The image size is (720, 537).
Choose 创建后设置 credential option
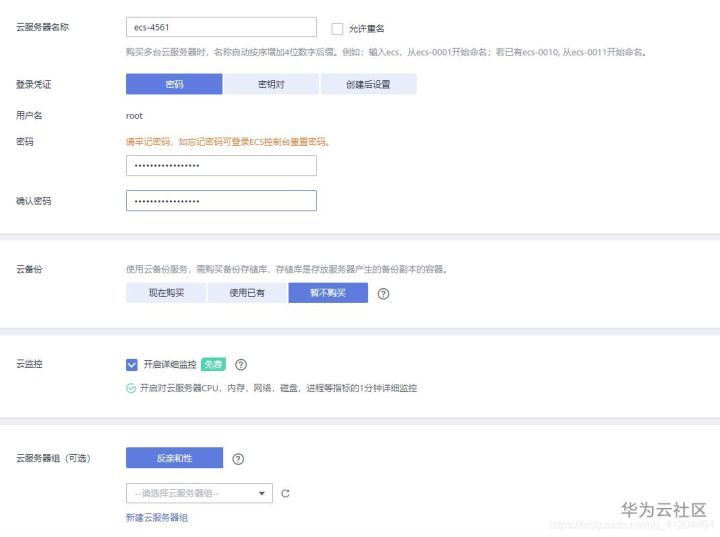coord(368,84)
